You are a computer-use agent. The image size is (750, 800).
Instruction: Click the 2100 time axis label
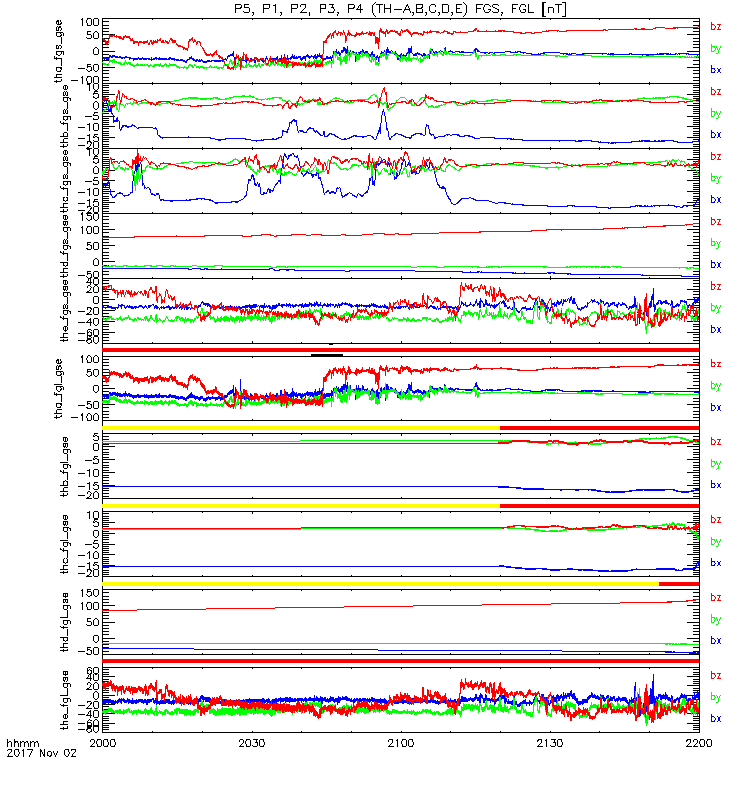[x=401, y=743]
